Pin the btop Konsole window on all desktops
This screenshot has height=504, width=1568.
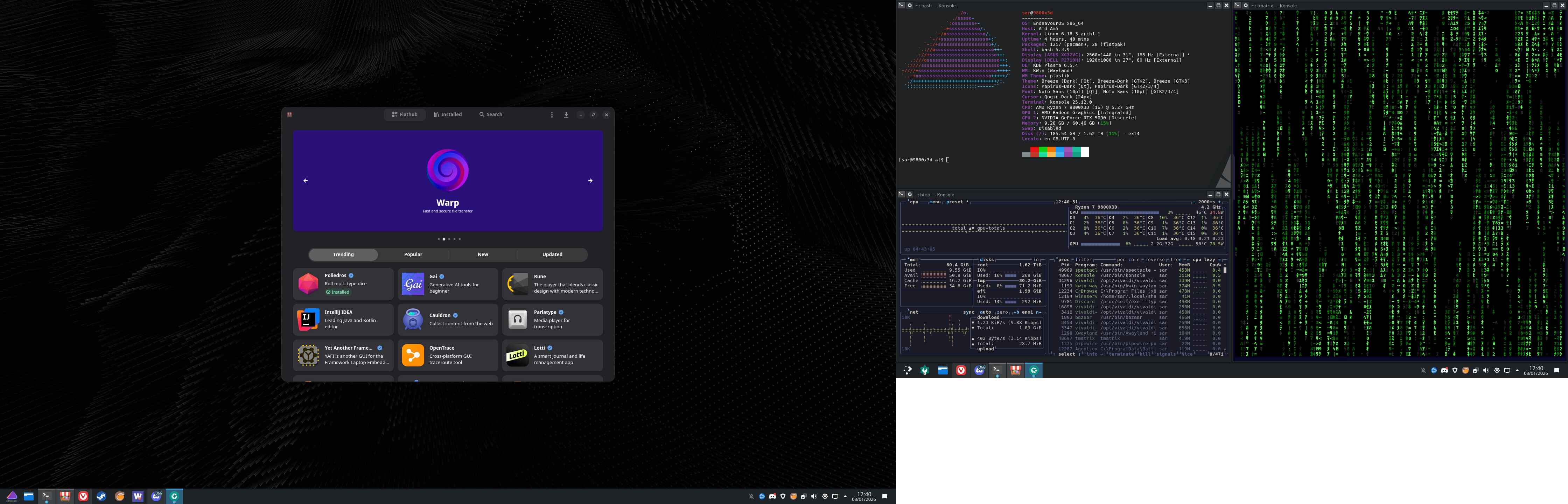coord(910,195)
